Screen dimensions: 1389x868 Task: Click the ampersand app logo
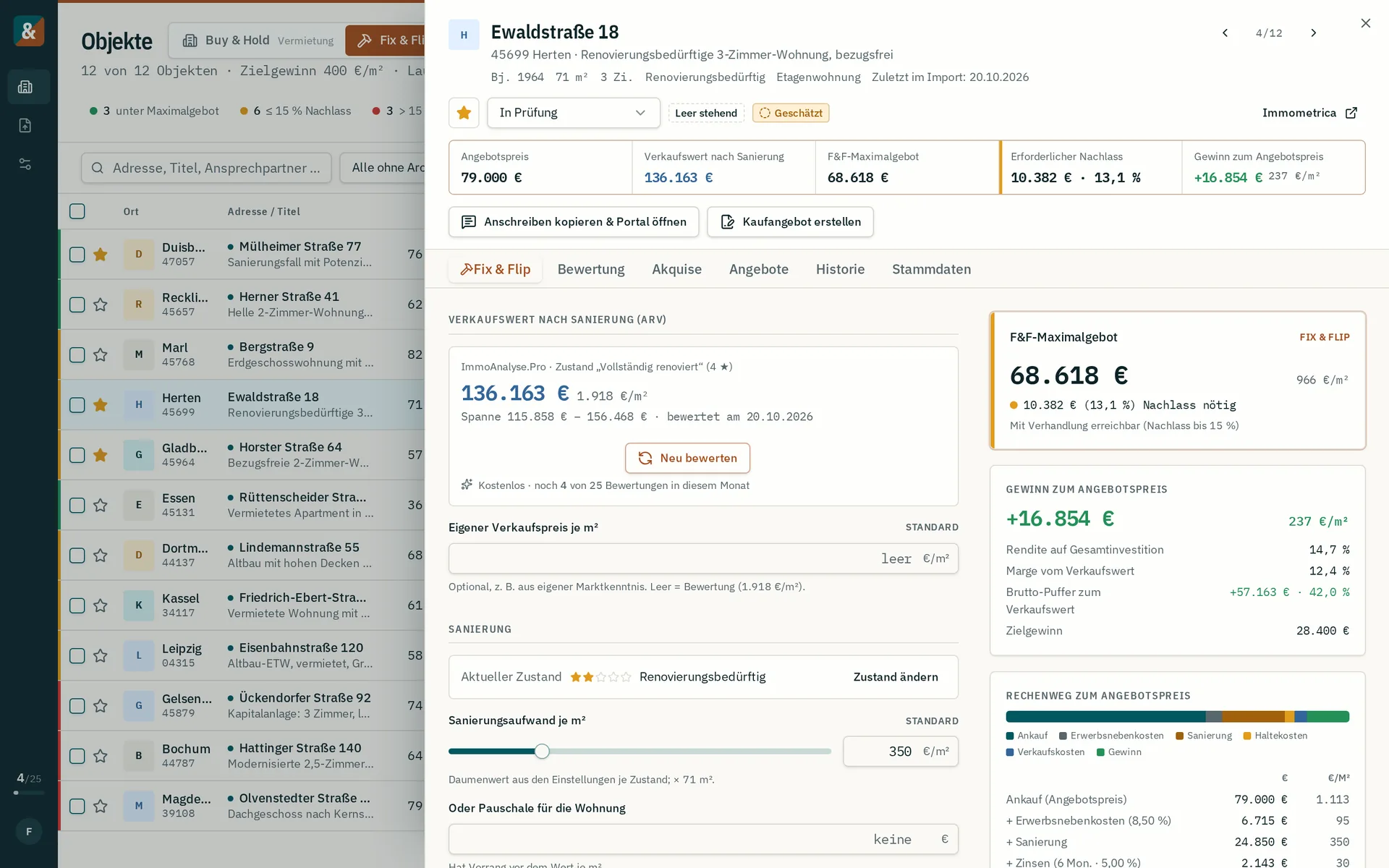point(29,31)
